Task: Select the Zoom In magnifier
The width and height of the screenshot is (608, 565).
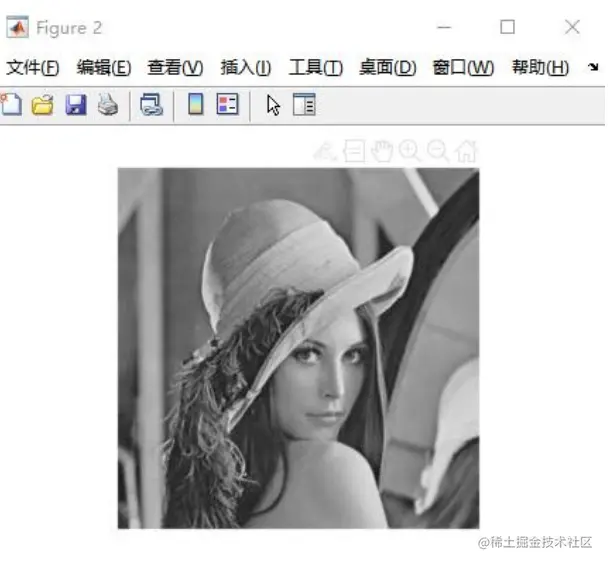Action: (410, 151)
